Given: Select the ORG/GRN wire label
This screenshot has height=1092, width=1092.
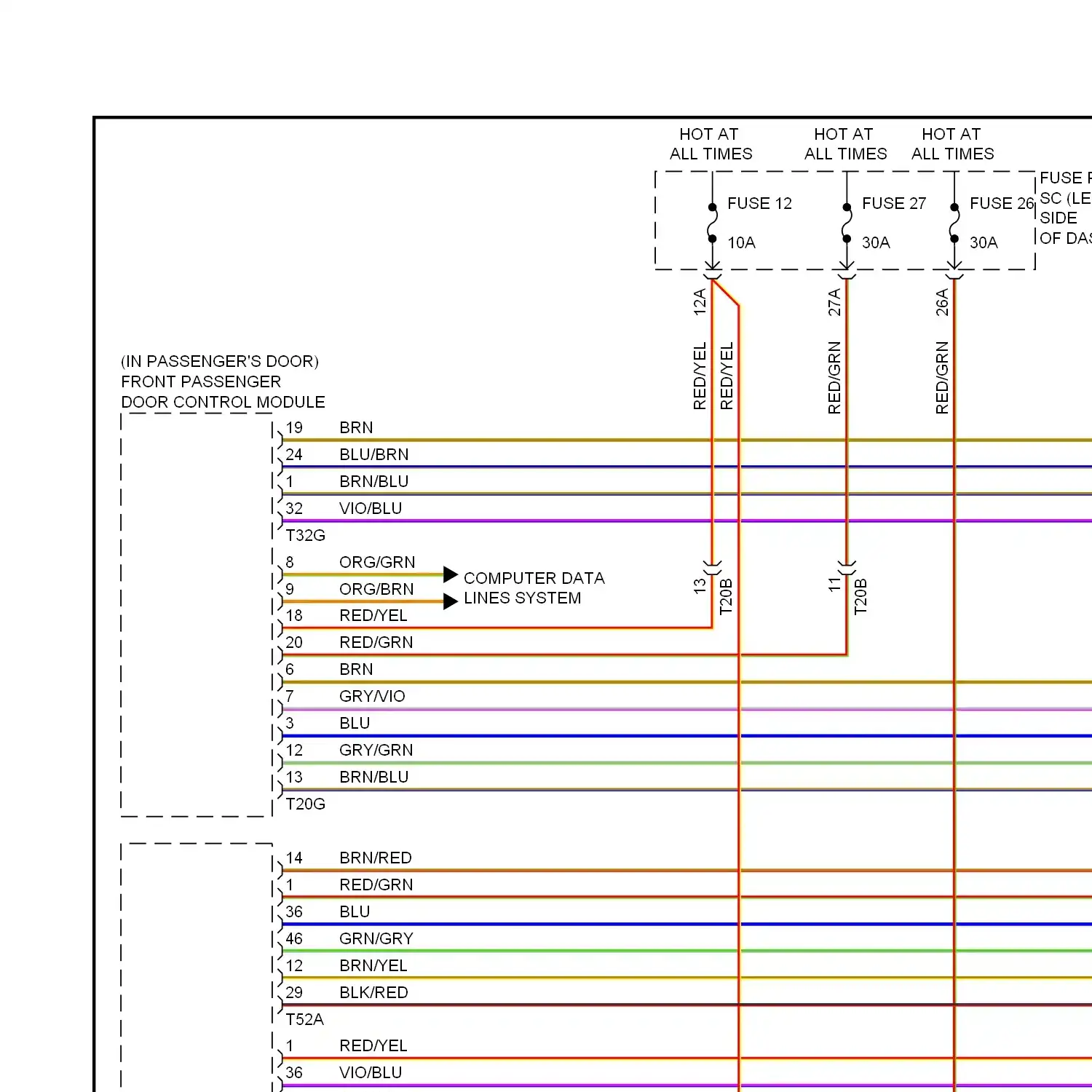Looking at the screenshot, I should pos(377,562).
